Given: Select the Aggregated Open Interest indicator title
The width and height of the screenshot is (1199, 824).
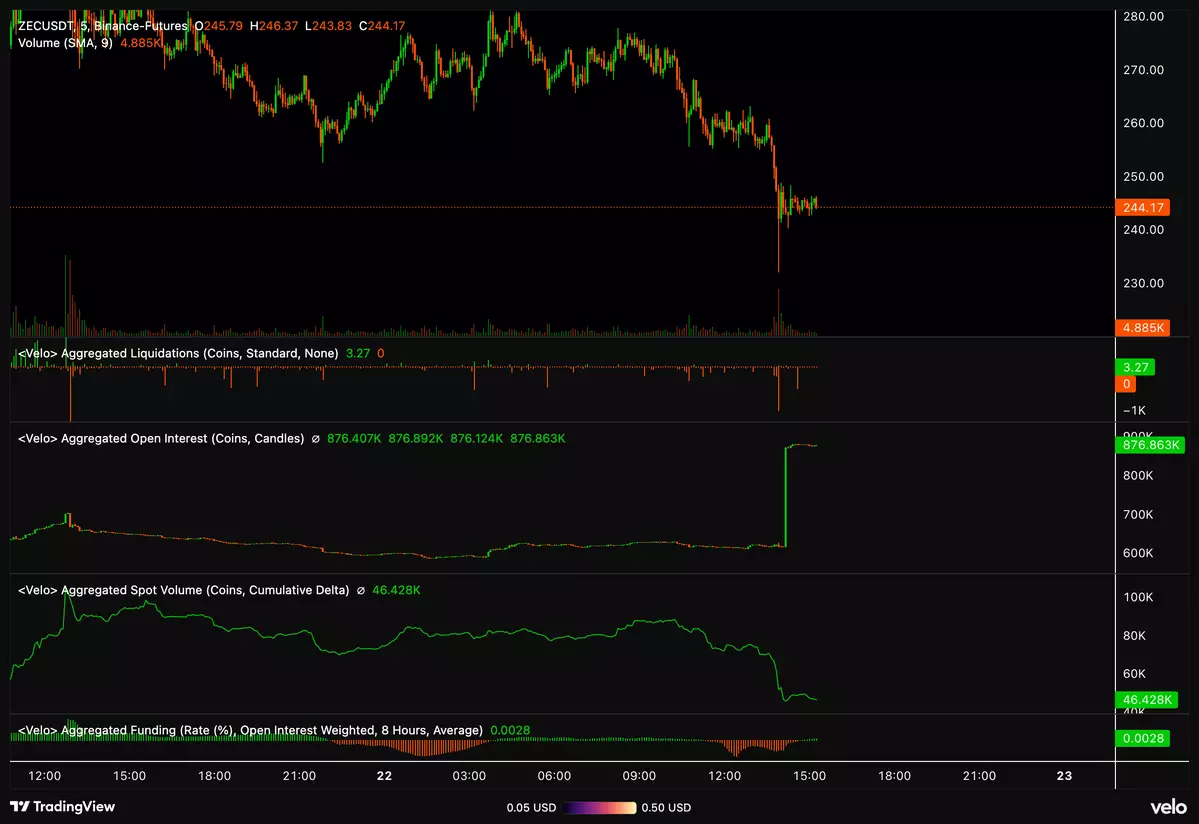Looking at the screenshot, I should coord(161,438).
